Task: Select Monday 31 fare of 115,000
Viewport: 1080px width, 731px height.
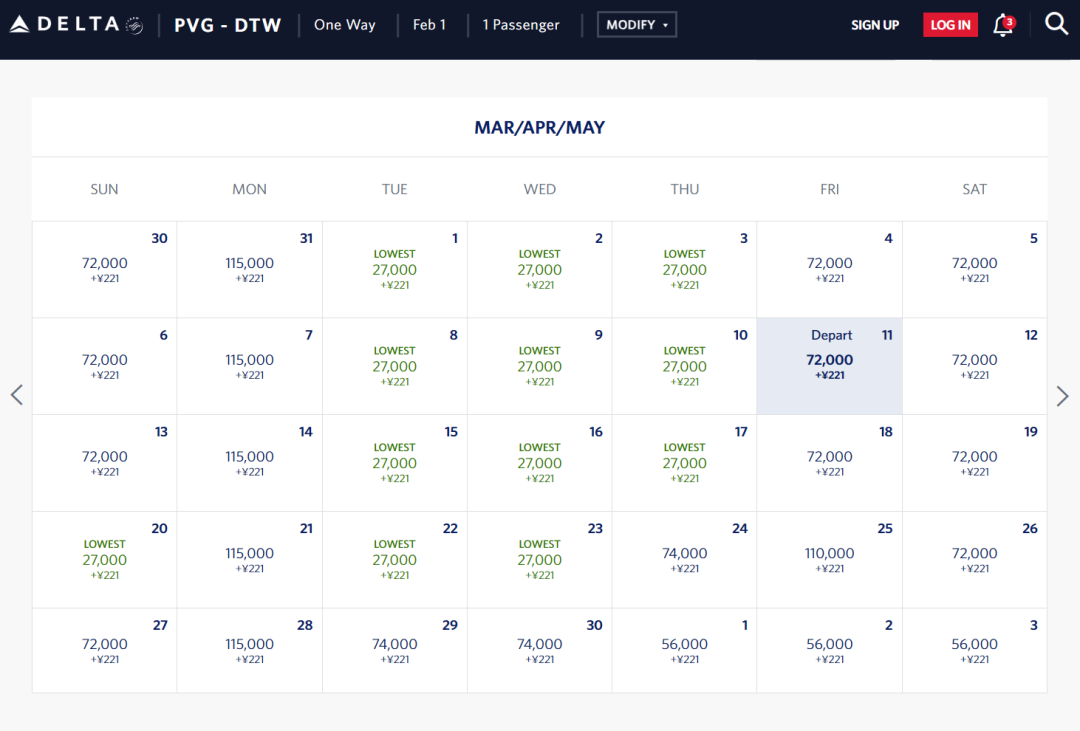Action: click(x=249, y=269)
